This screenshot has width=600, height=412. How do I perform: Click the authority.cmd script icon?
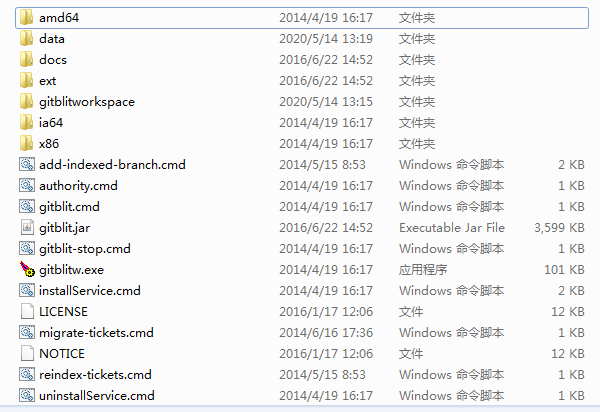[x=27, y=186]
